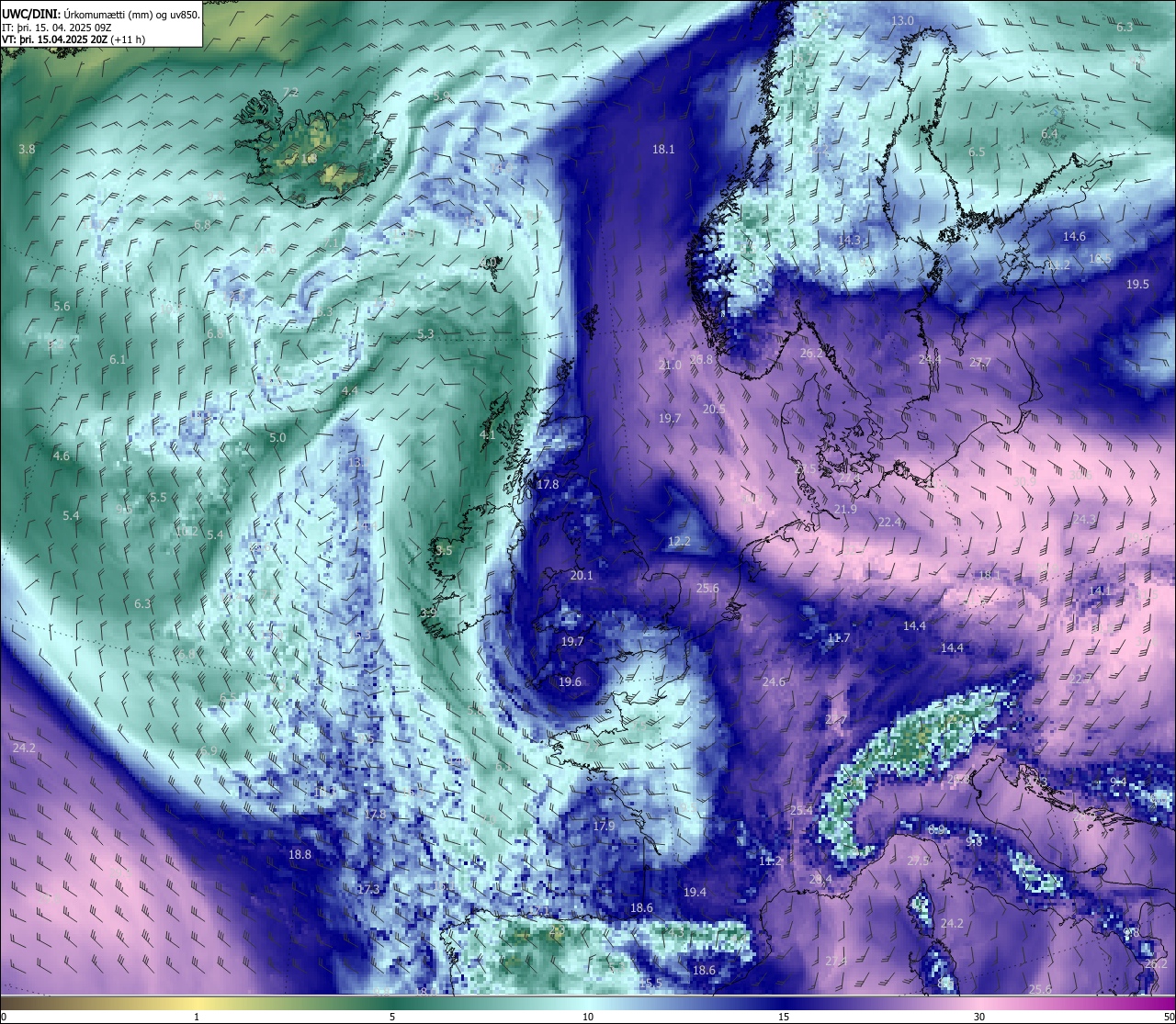Click the '5.6' value in the Atlantic
The width and height of the screenshot is (1176, 1024).
[62, 307]
